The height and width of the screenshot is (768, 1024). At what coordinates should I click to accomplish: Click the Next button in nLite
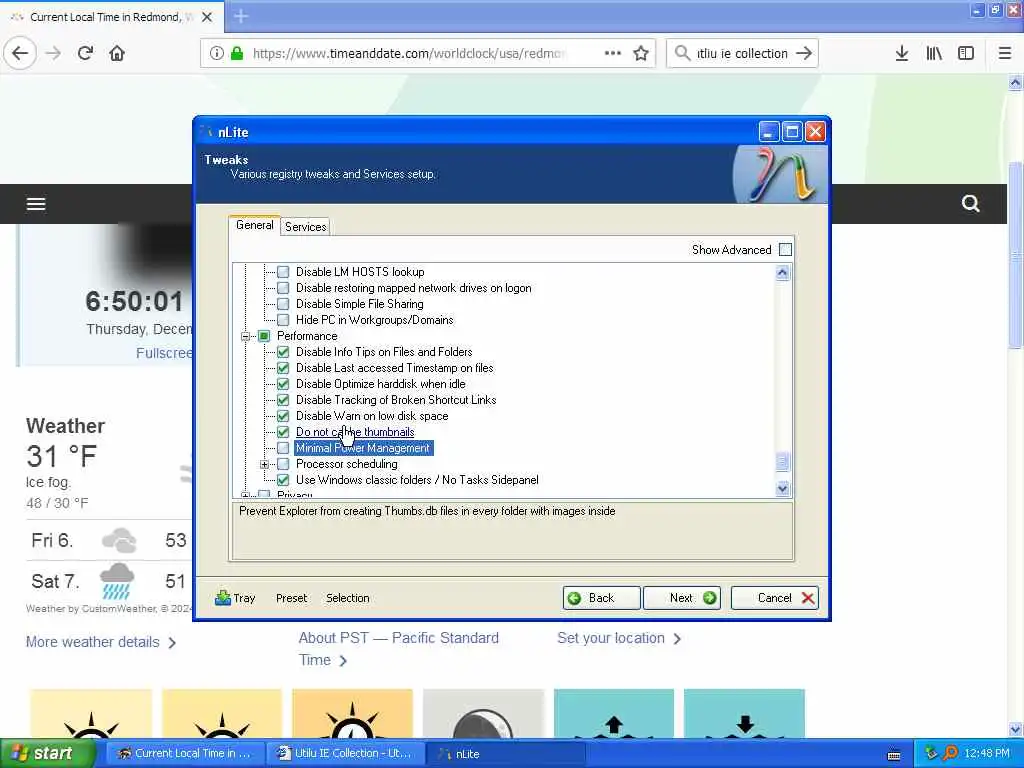682,598
